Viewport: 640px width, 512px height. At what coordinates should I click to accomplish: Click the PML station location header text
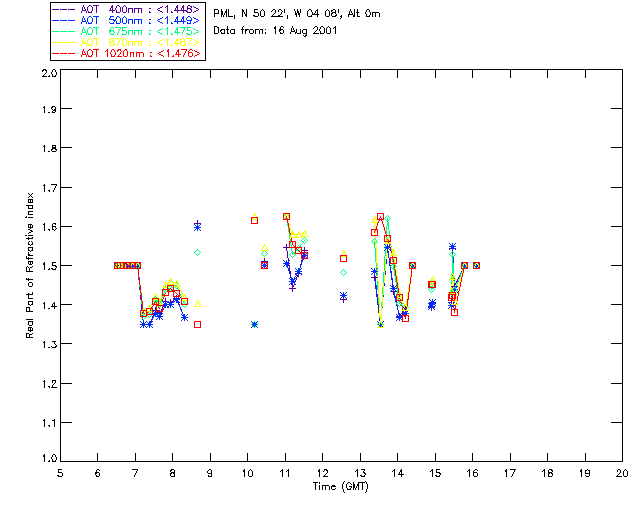point(297,14)
